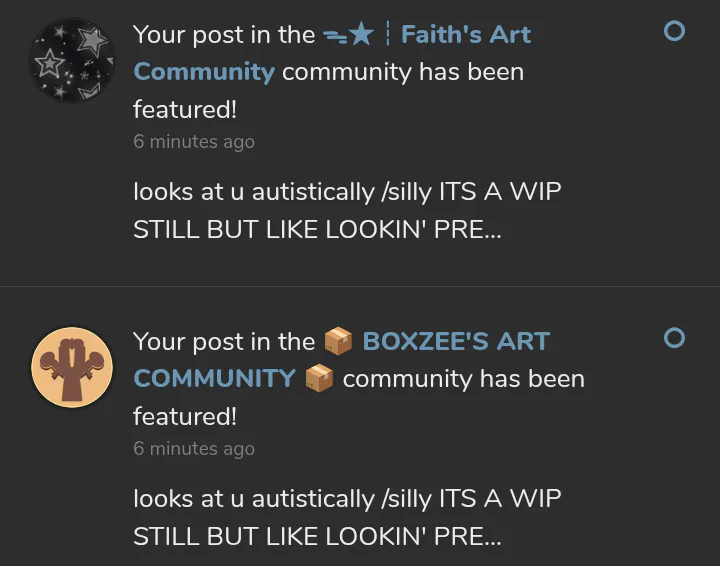Click 'community has been' text in Boxzee's notification
The image size is (720, 566).
(x=464, y=379)
